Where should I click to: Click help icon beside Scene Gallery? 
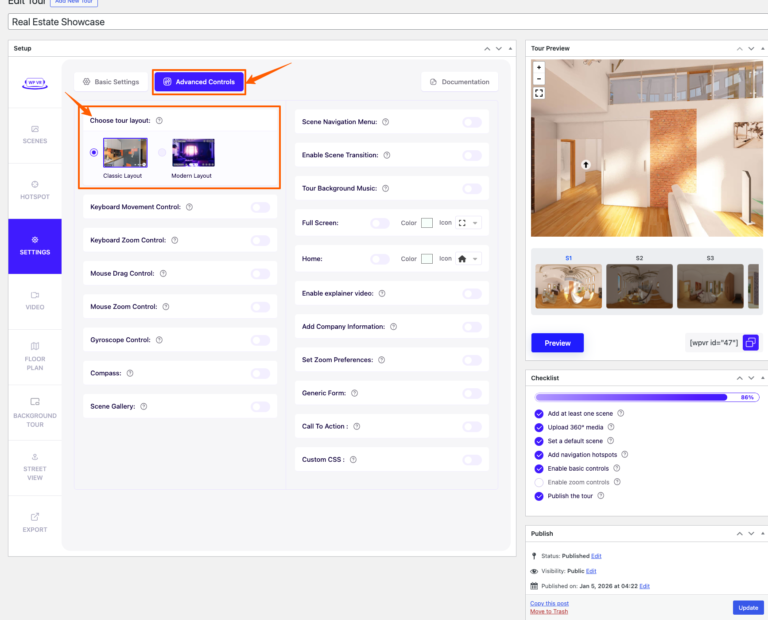(x=144, y=406)
